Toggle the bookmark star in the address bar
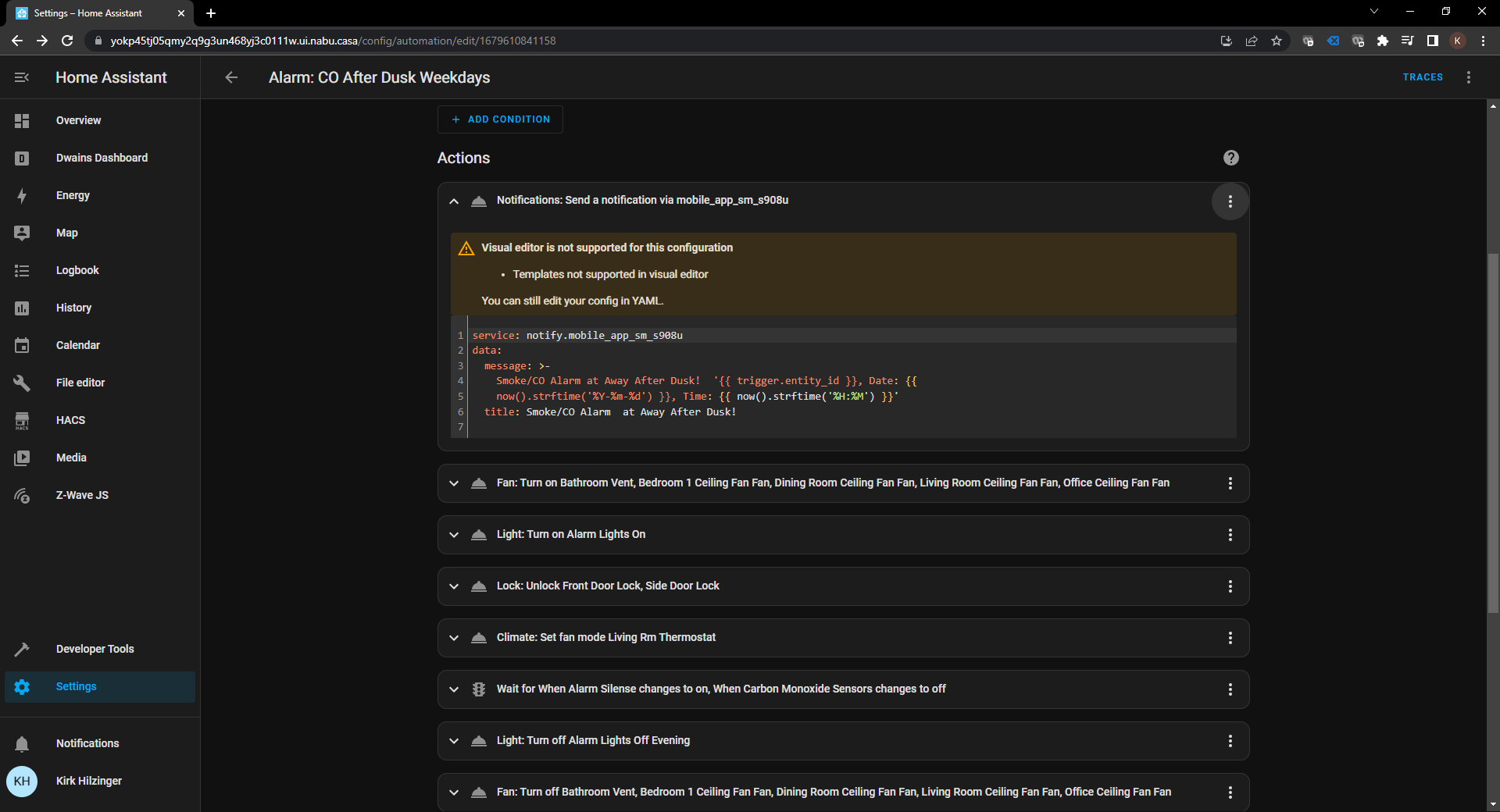 (x=1277, y=41)
